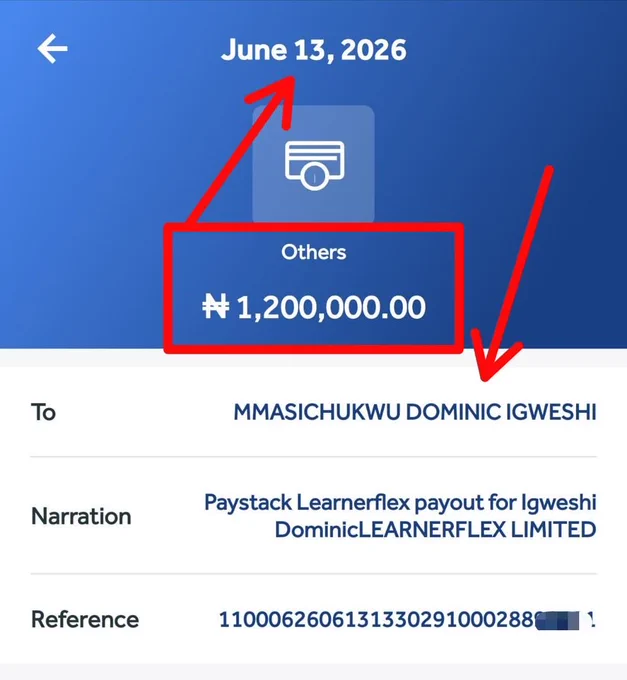Tap the Reference label
The image size is (627, 680).
(x=85, y=619)
